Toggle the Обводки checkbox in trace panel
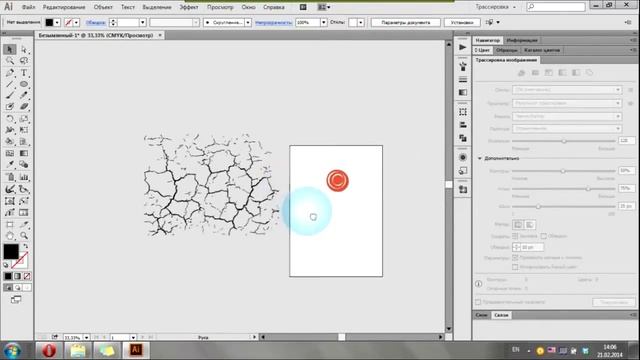640x360 pixels. point(544,236)
